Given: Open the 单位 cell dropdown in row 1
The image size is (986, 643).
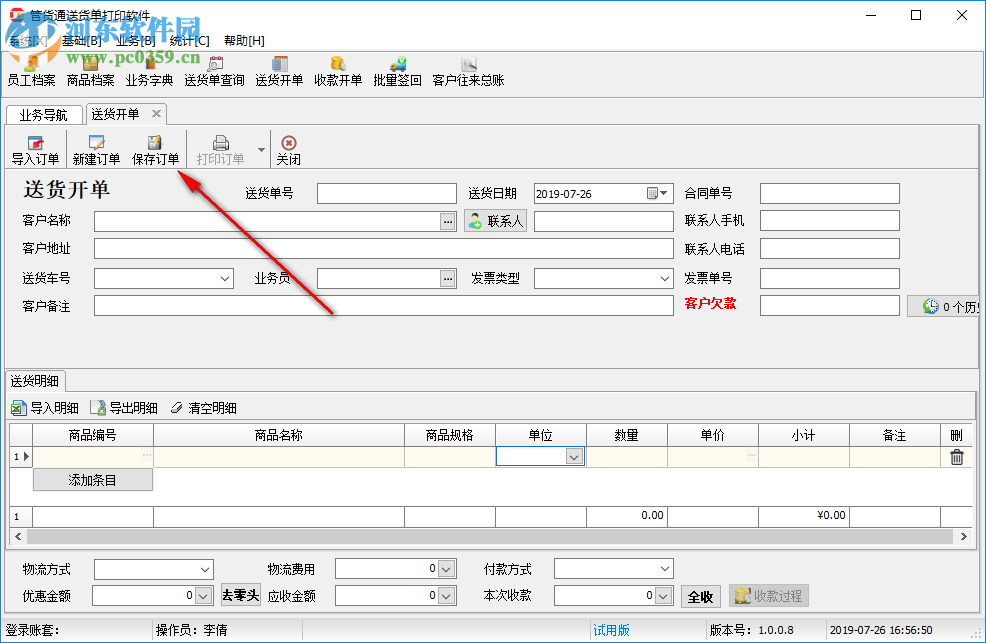Looking at the screenshot, I should coord(573,457).
